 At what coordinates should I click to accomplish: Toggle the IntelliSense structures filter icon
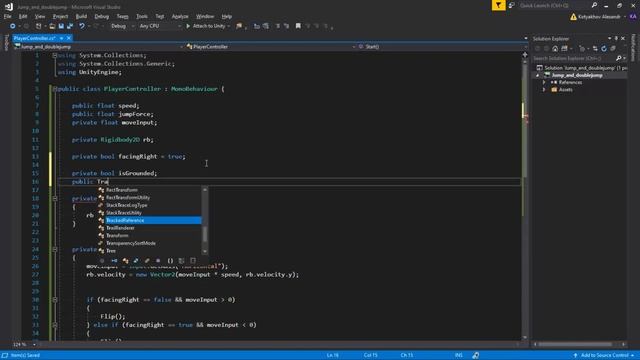click(x=136, y=260)
